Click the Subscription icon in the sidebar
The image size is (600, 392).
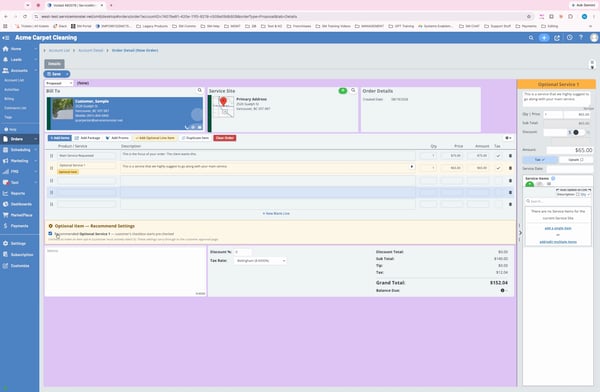pos(5,255)
